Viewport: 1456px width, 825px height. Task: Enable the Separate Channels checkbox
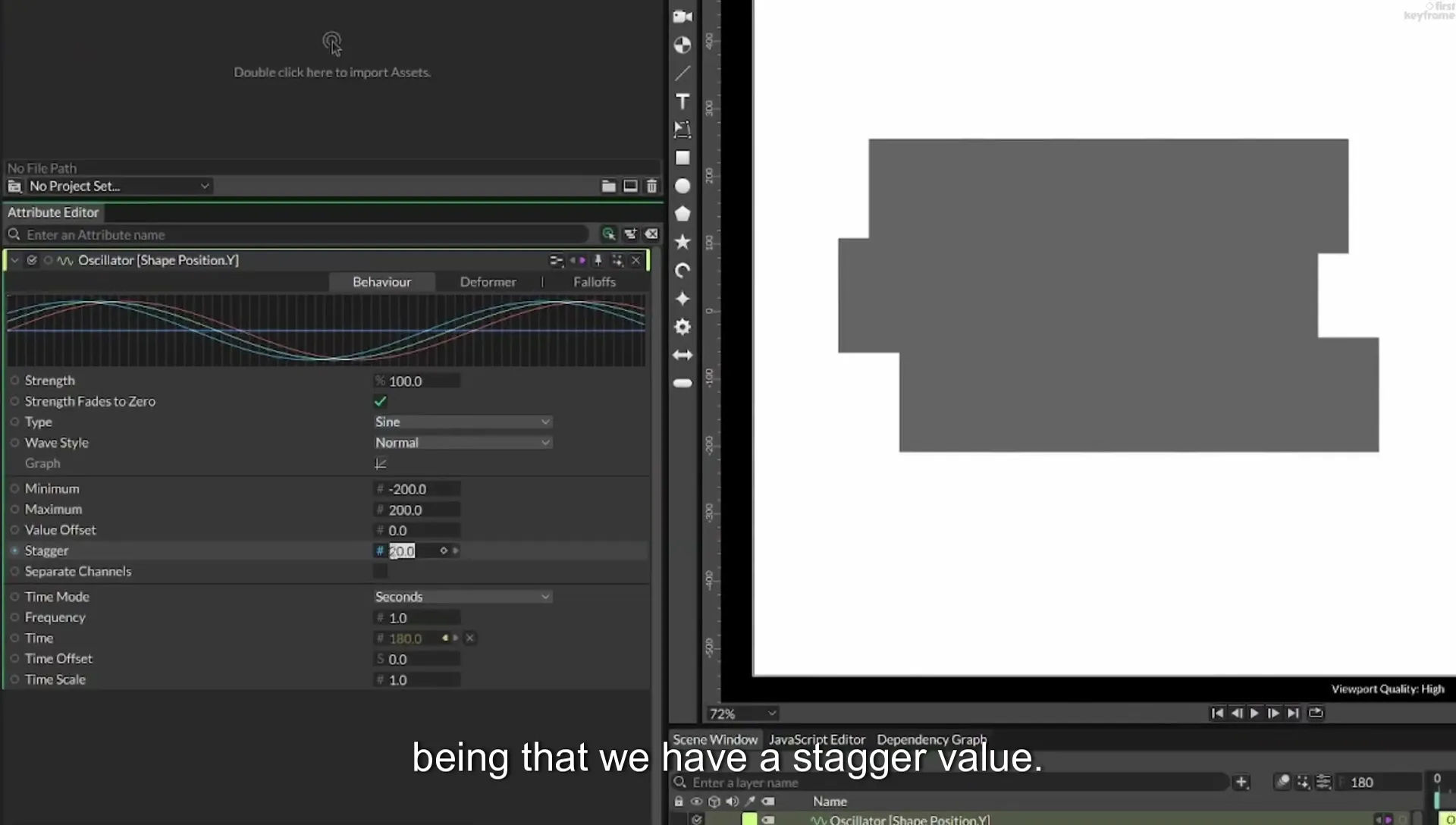coord(380,571)
